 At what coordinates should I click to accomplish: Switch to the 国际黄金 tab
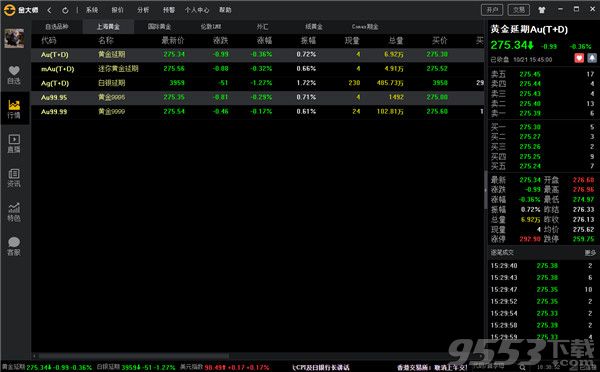pyautogui.click(x=159, y=26)
